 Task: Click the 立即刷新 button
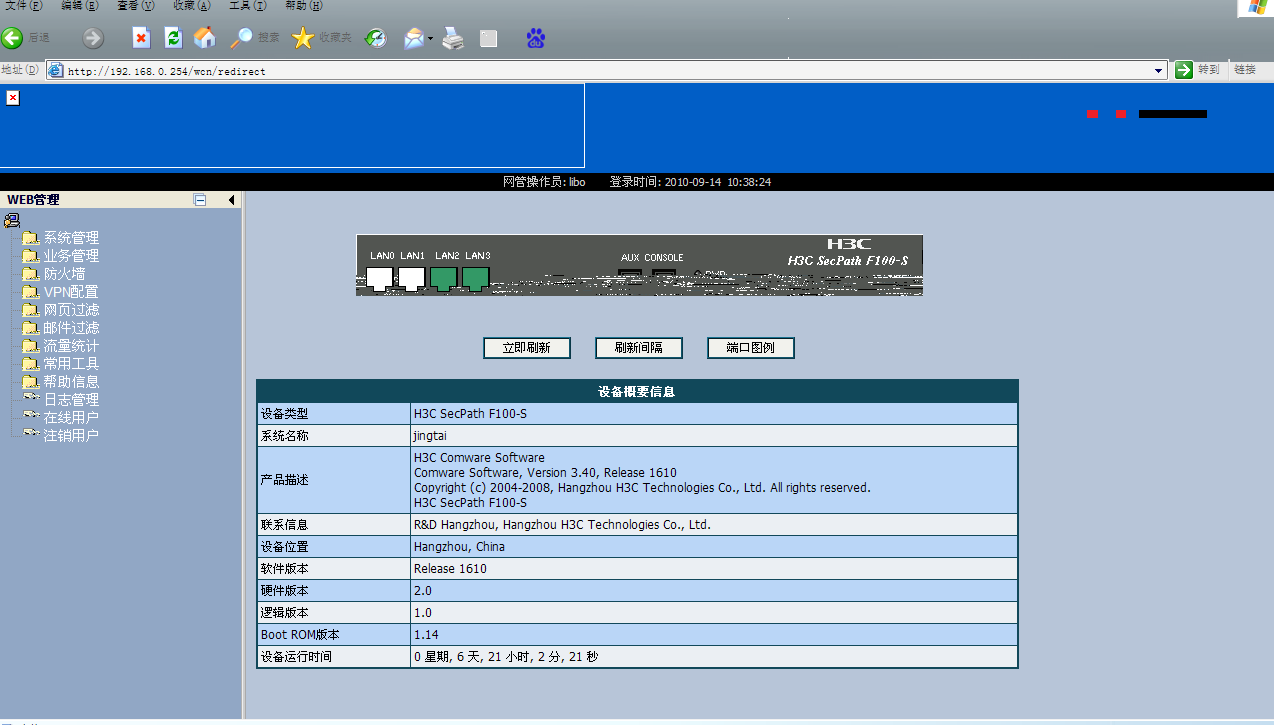527,348
